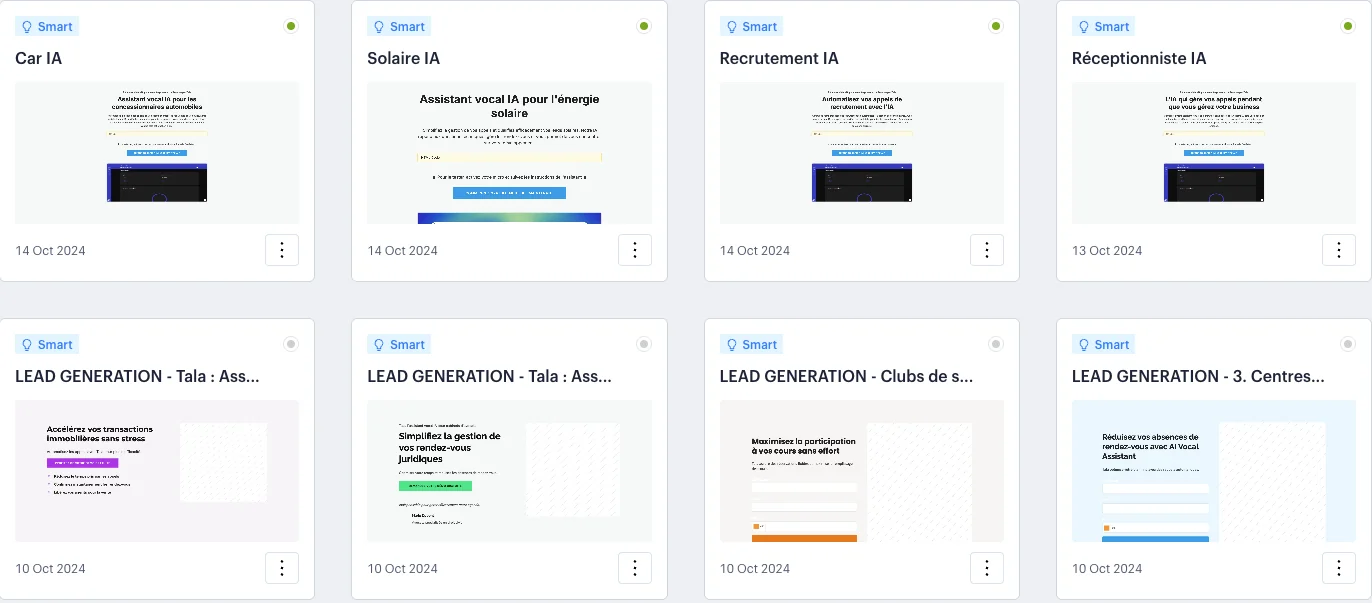This screenshot has height=603, width=1372.
Task: Click the 14 Oct 2024 date on Recrutement IA
Action: click(x=754, y=250)
